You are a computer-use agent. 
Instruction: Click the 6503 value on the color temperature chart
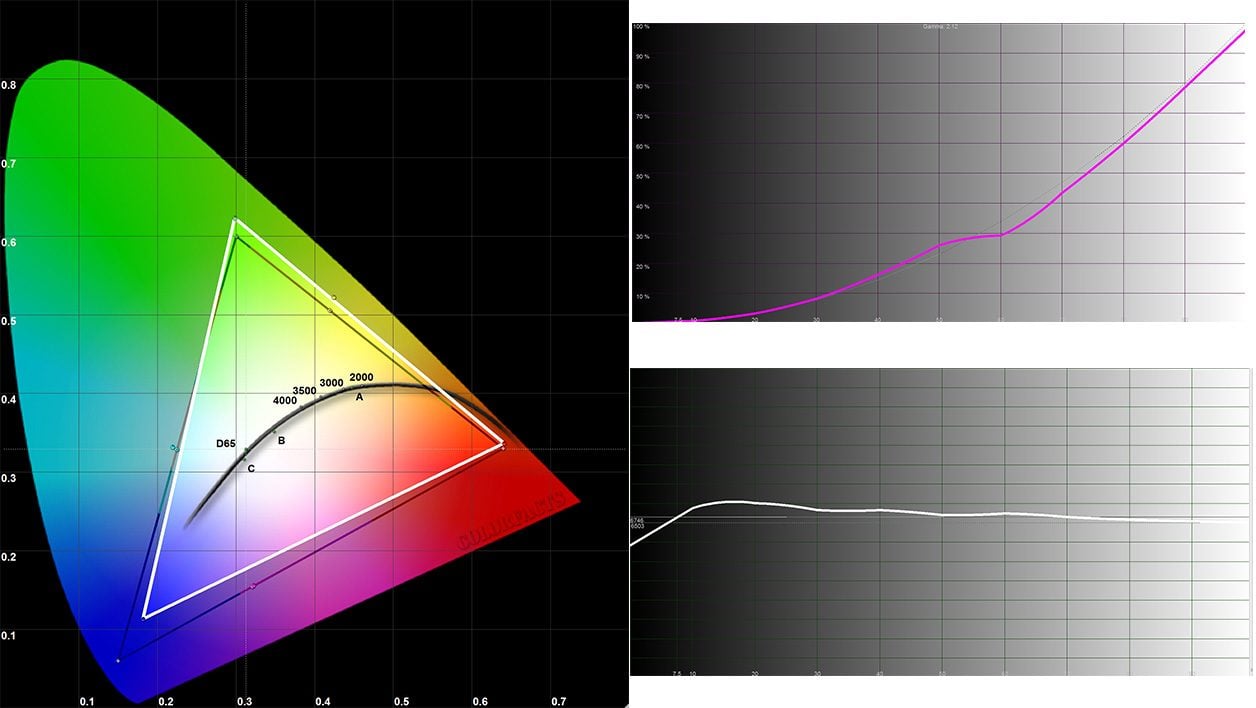point(637,527)
